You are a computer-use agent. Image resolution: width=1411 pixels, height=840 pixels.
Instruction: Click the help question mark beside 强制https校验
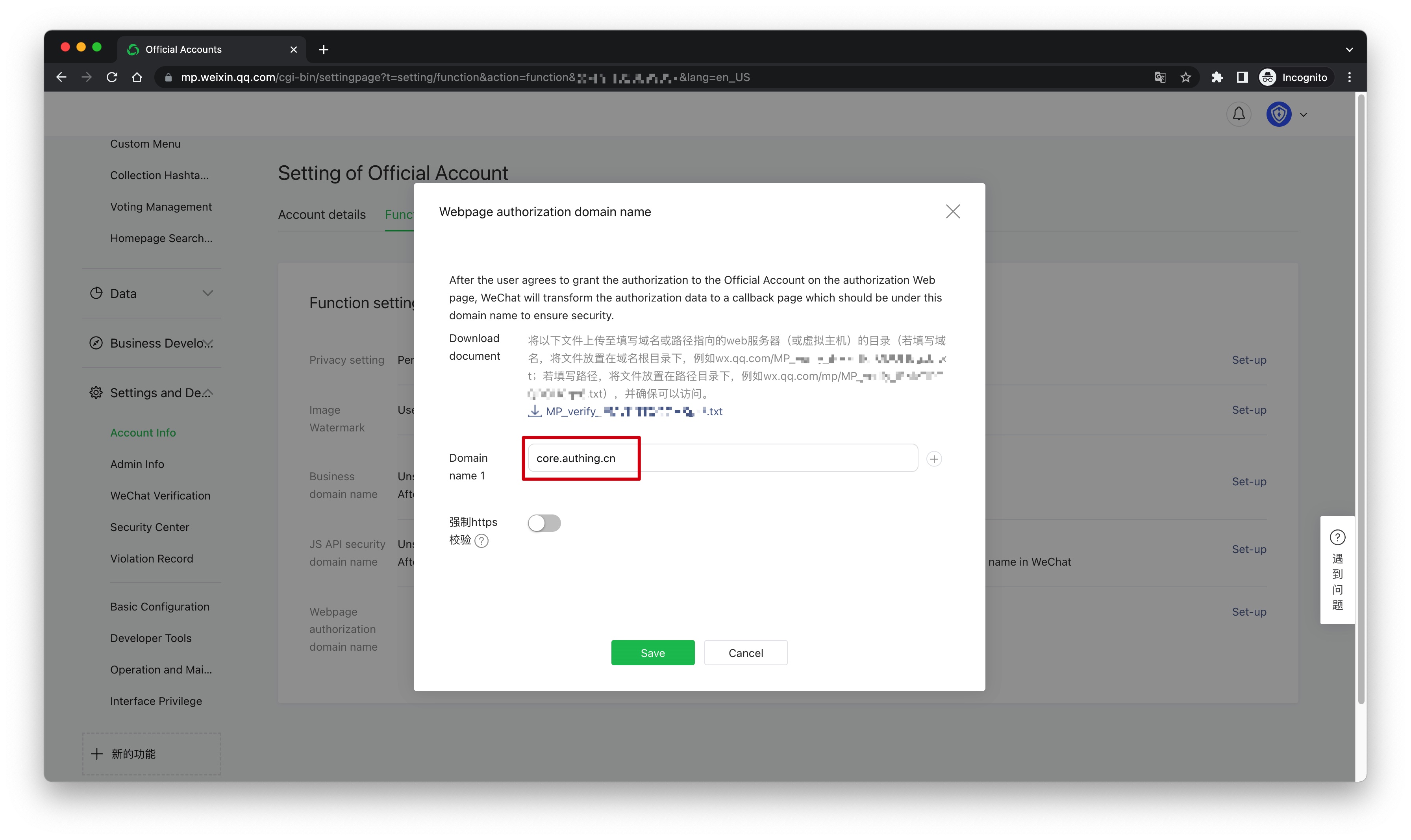point(481,541)
